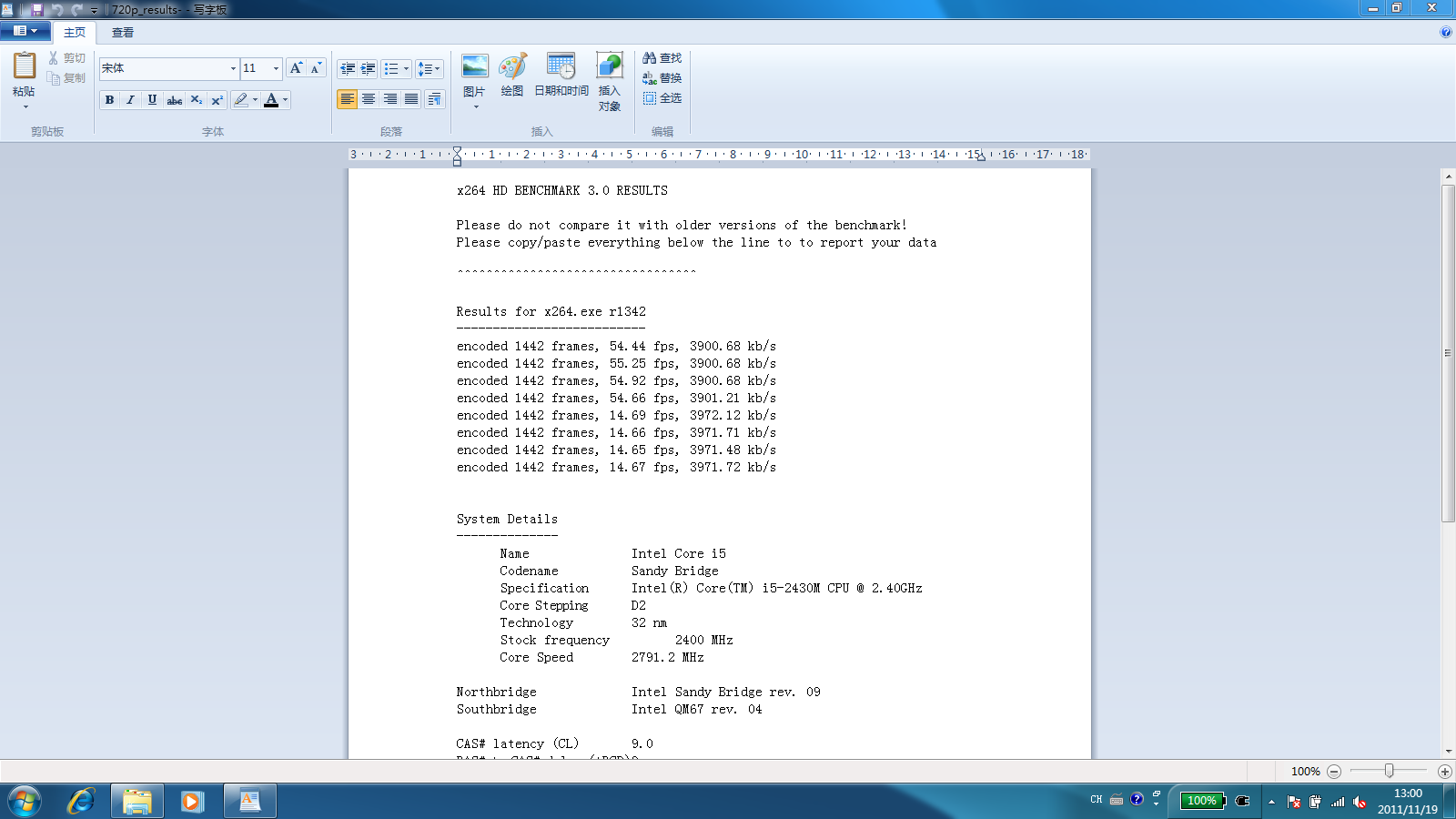The width and height of the screenshot is (1456, 819).
Task: Open Windows Explorer folder on taskbar
Action: pos(137,801)
